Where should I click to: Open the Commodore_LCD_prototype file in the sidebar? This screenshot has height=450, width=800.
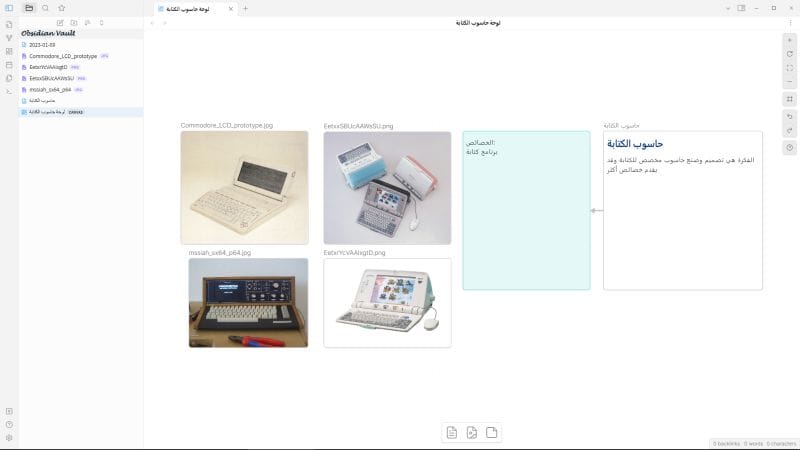[63, 56]
